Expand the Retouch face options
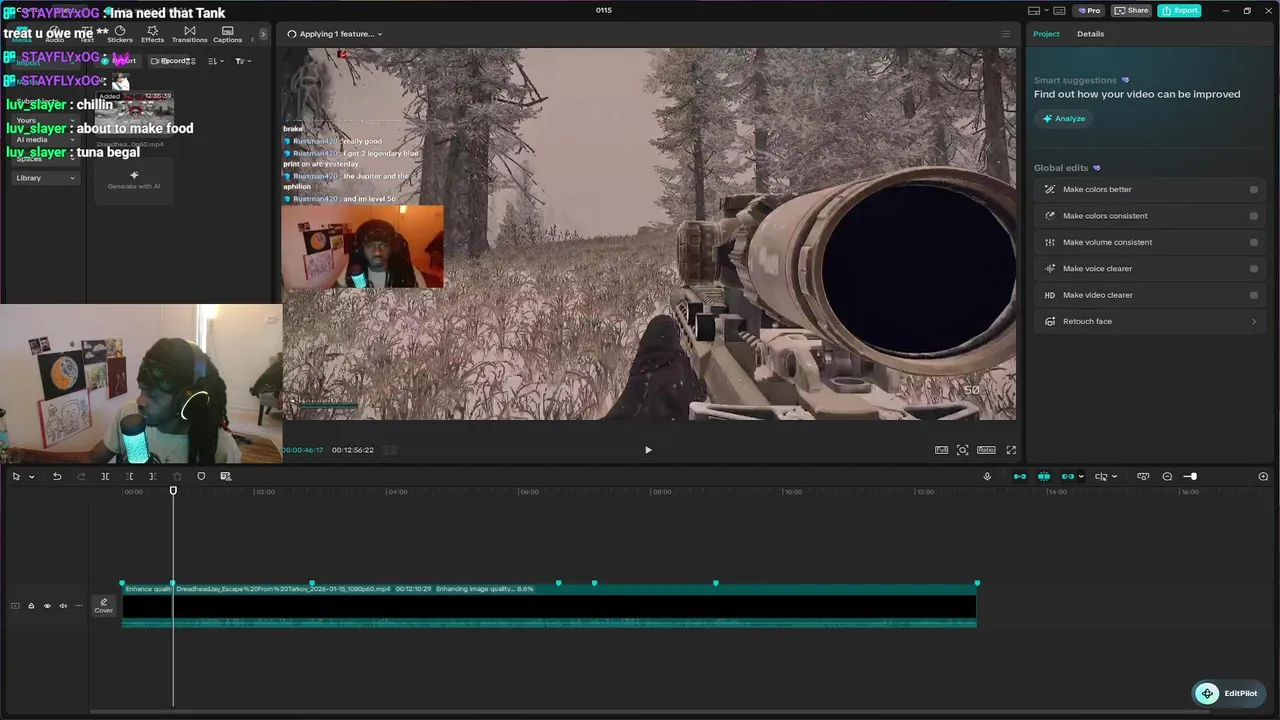The image size is (1280, 720). point(1253,321)
